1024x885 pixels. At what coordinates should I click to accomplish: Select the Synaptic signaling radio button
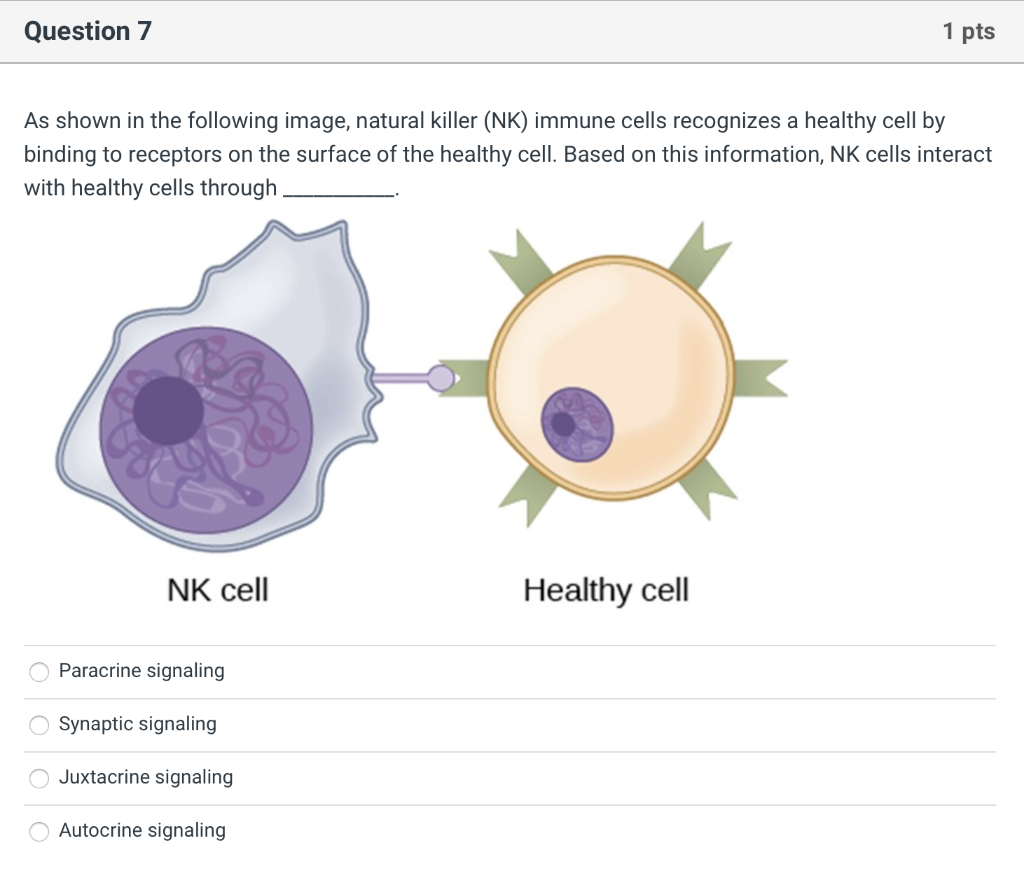pos(38,725)
